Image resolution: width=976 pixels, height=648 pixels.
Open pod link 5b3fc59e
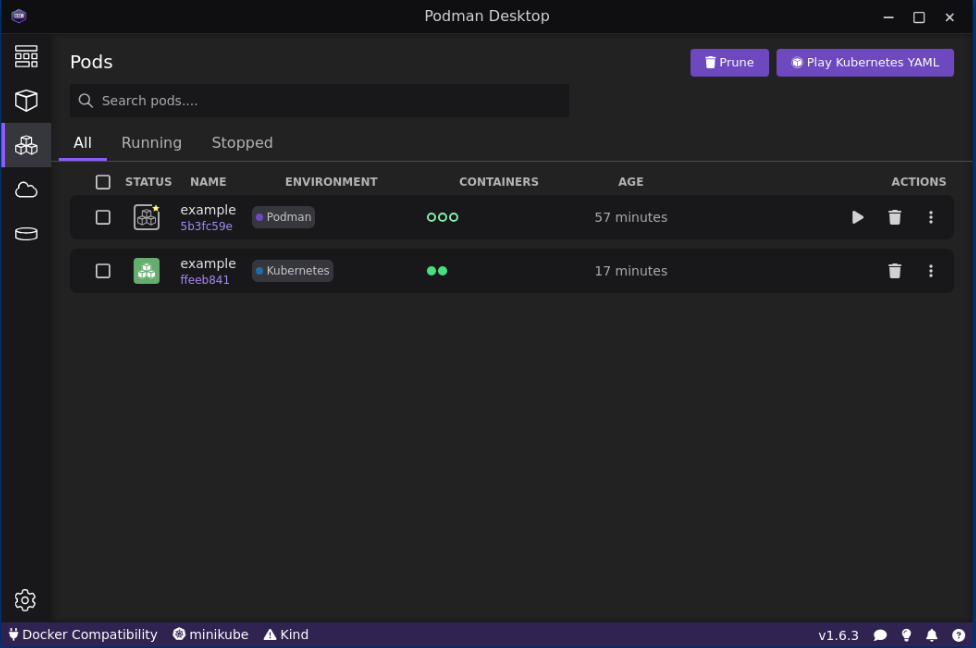click(x=206, y=226)
